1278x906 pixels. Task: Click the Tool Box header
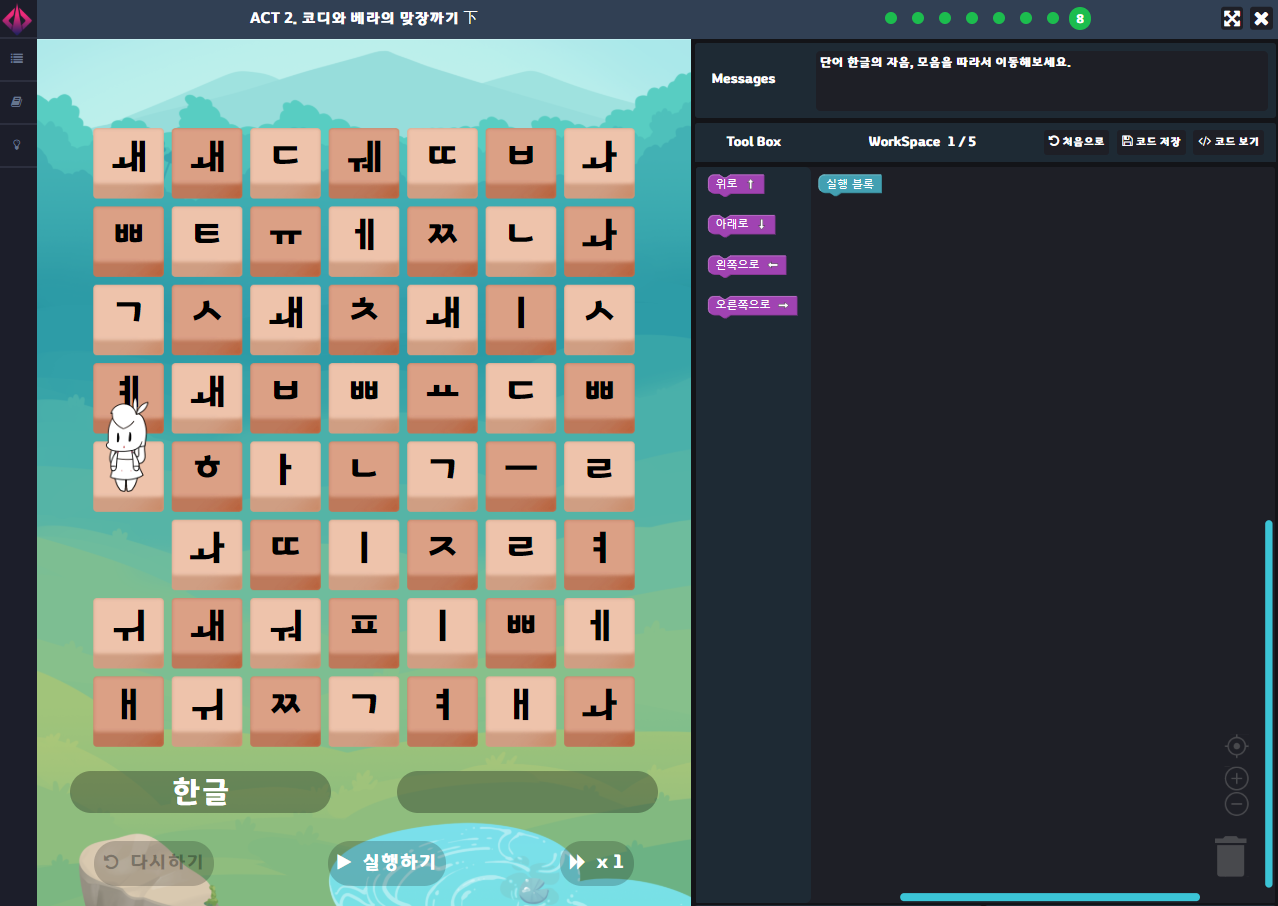click(754, 142)
